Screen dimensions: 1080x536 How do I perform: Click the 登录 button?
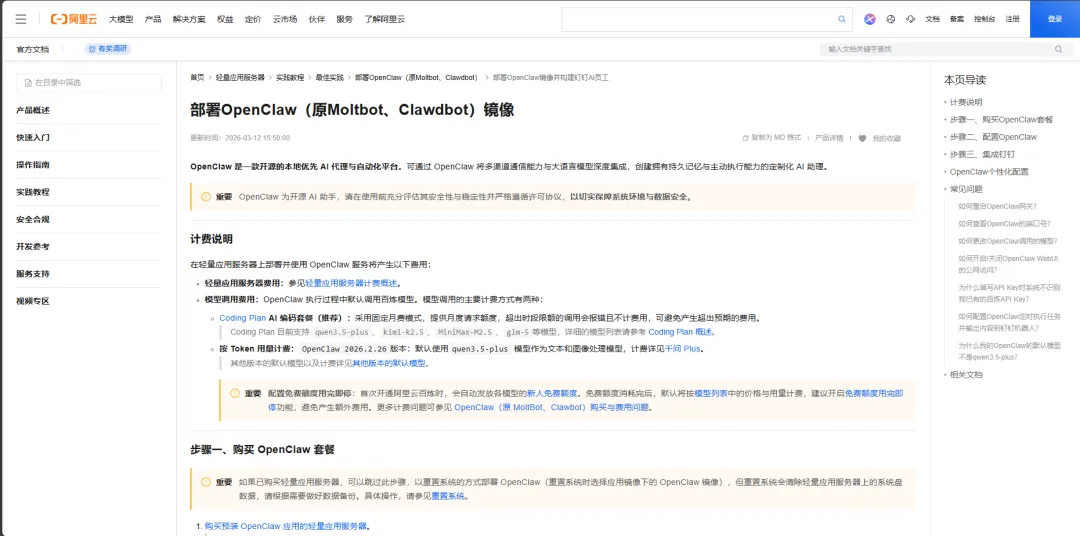point(1055,19)
